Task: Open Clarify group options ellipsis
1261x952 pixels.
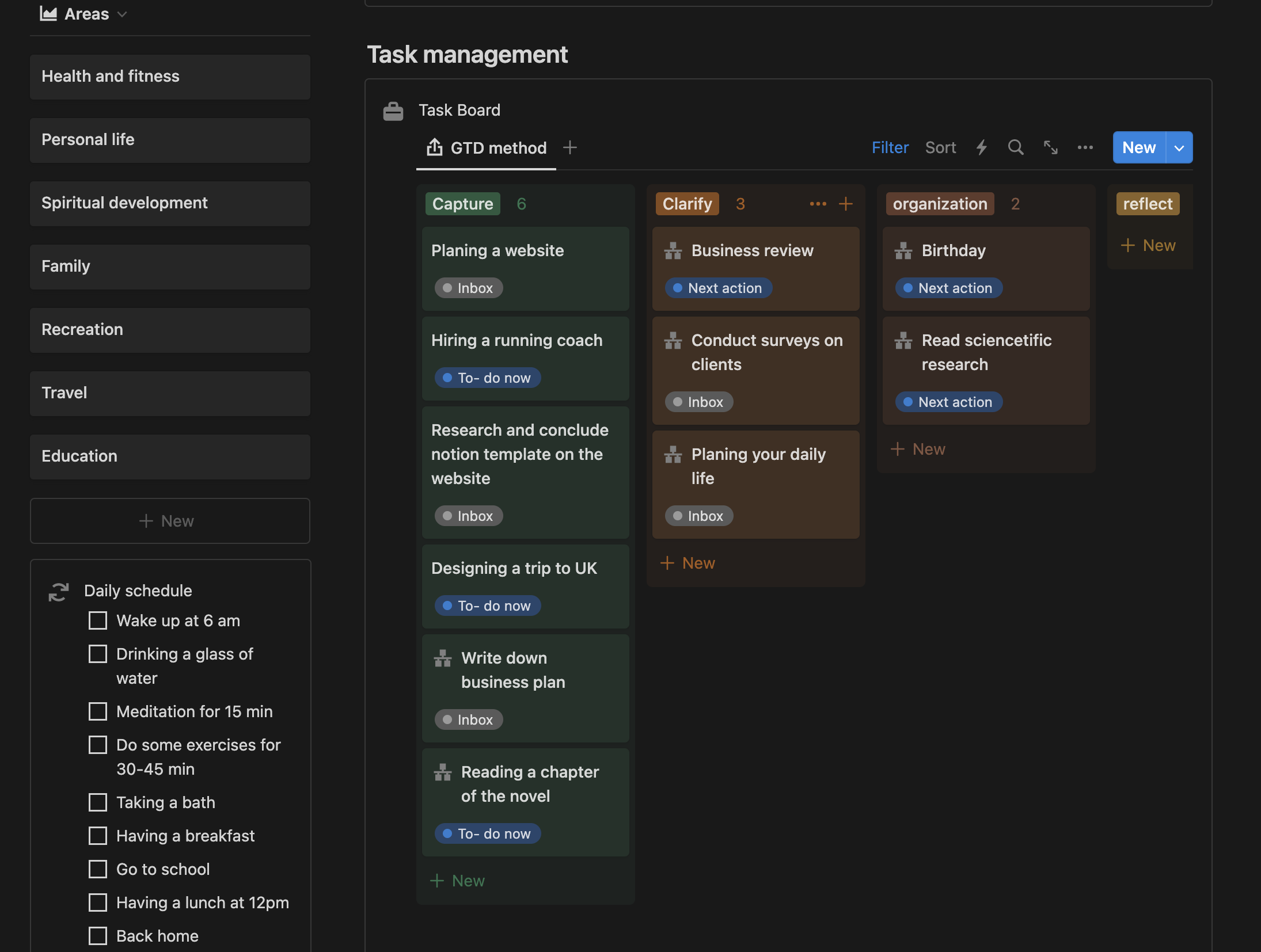Action: pos(818,204)
